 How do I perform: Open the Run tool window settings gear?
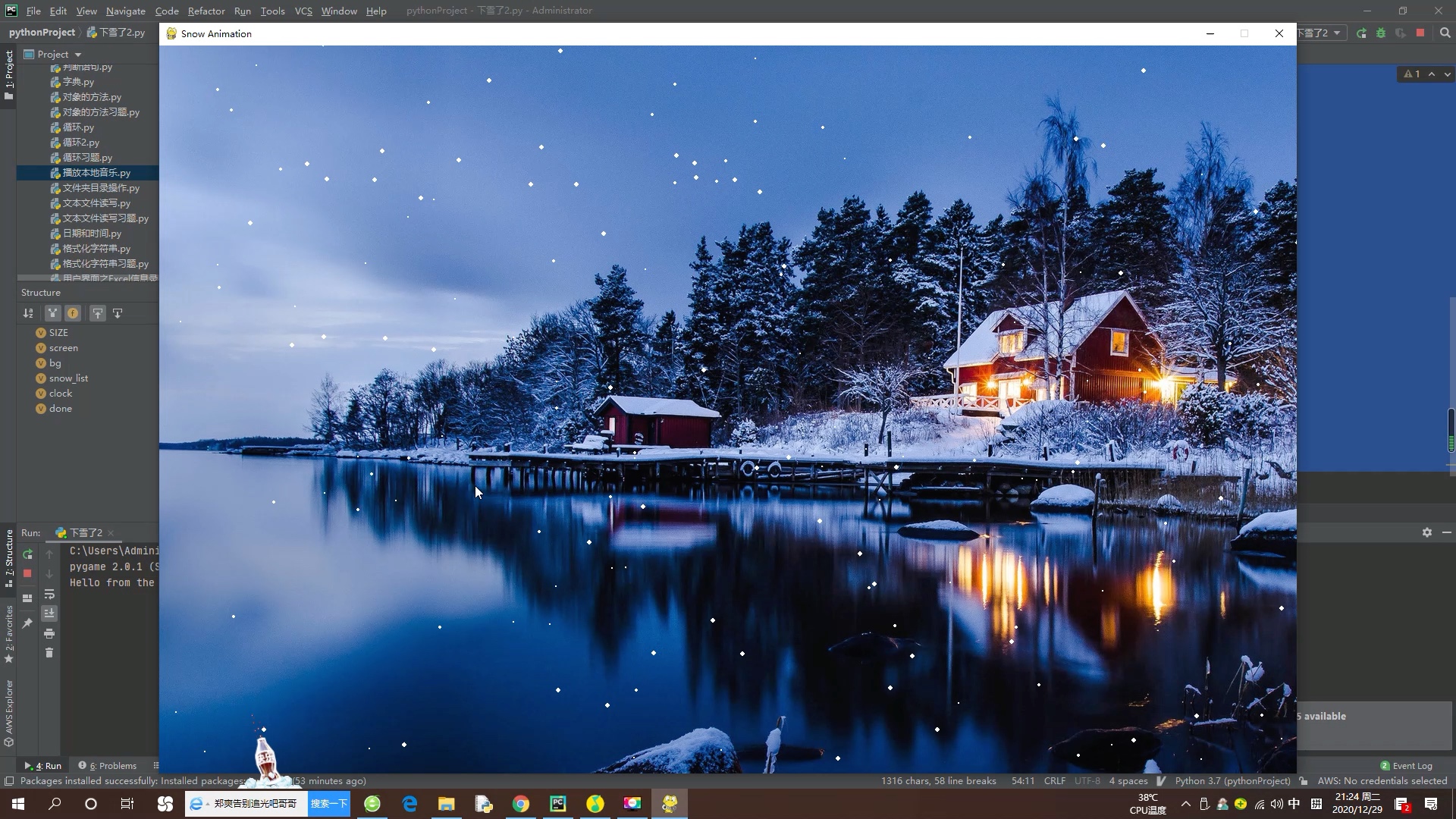click(x=1427, y=533)
